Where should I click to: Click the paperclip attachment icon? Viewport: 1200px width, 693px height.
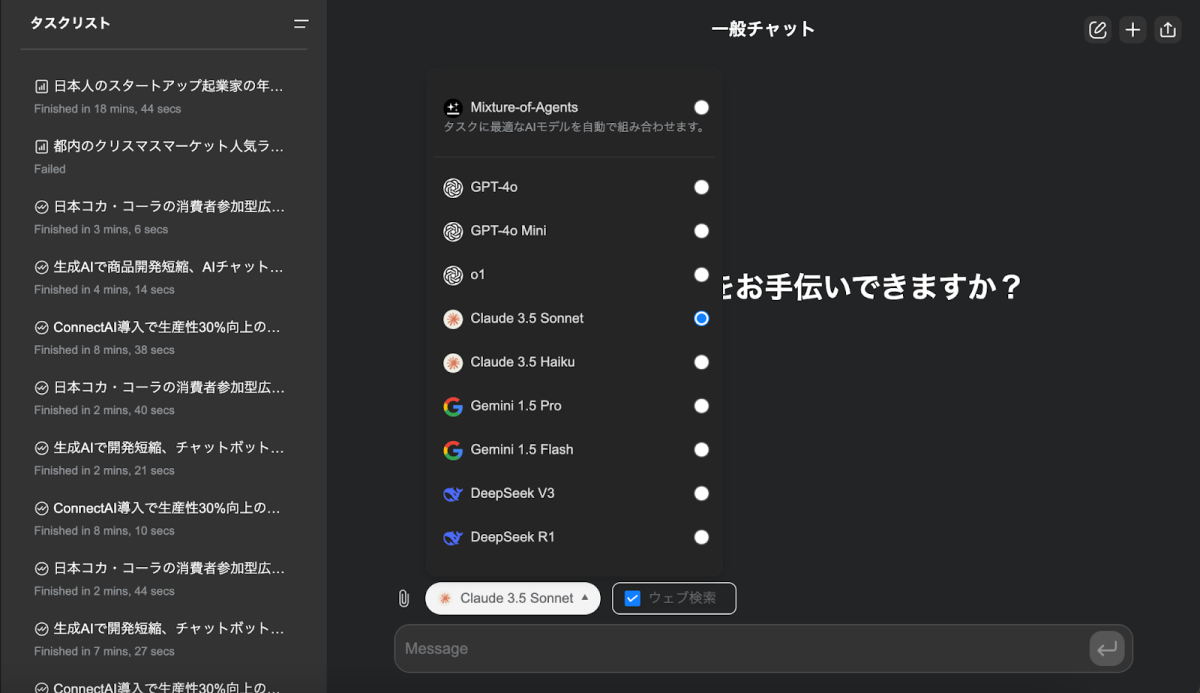pyautogui.click(x=404, y=598)
